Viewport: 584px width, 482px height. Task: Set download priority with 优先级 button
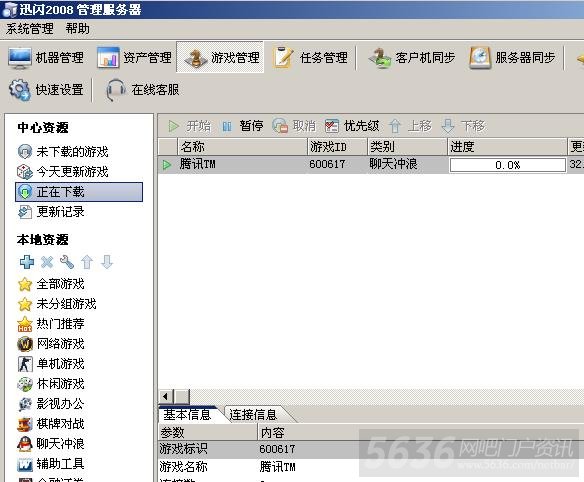[x=352, y=126]
